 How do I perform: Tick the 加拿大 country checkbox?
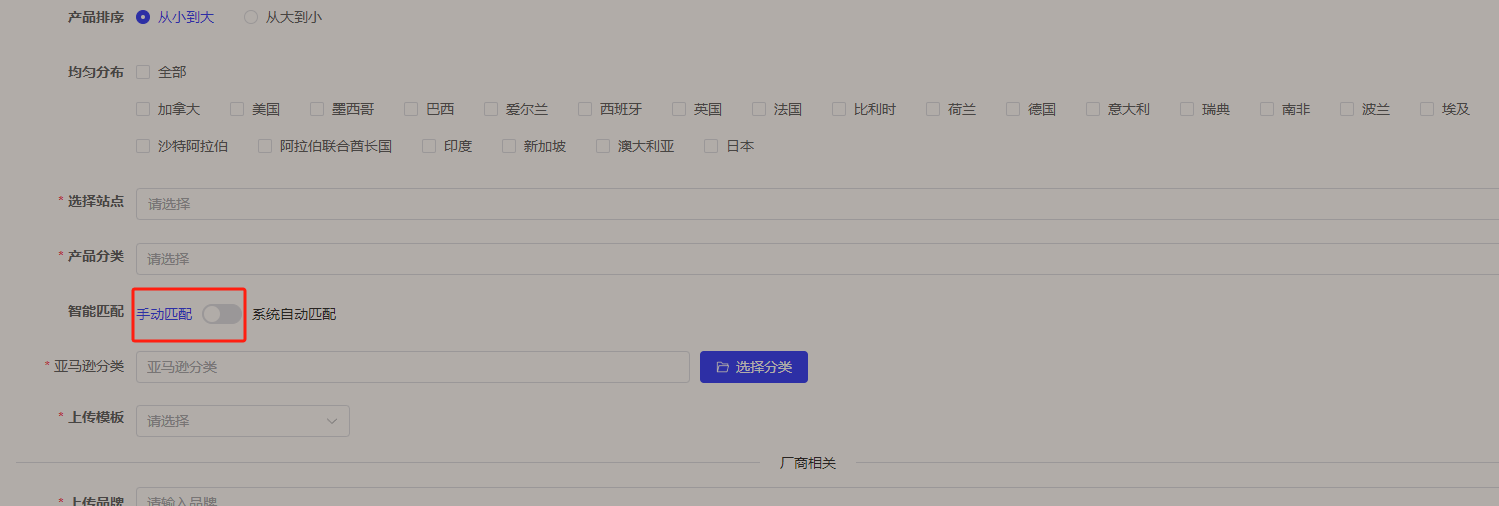[143, 109]
